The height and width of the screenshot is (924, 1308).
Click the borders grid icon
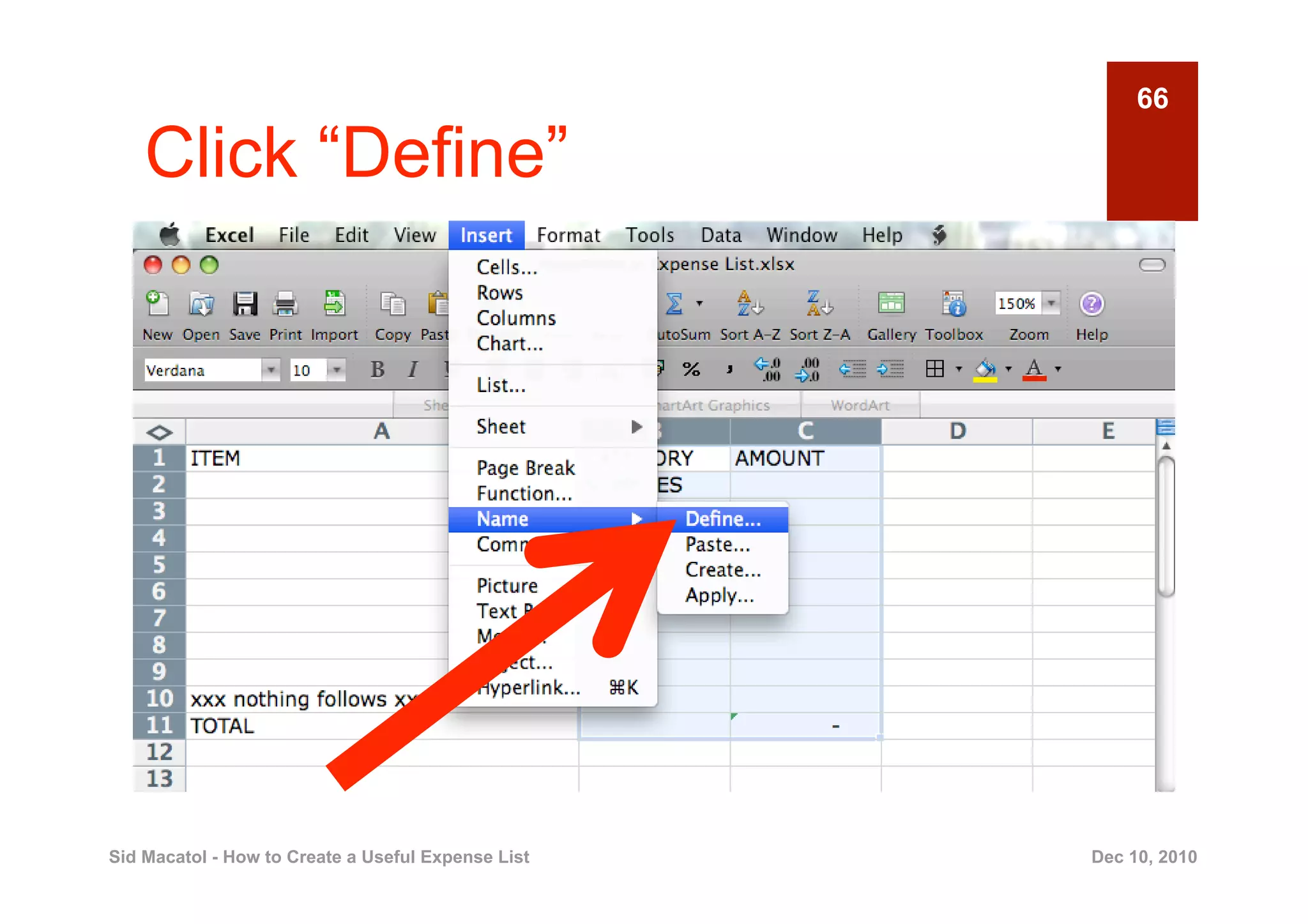pos(934,368)
